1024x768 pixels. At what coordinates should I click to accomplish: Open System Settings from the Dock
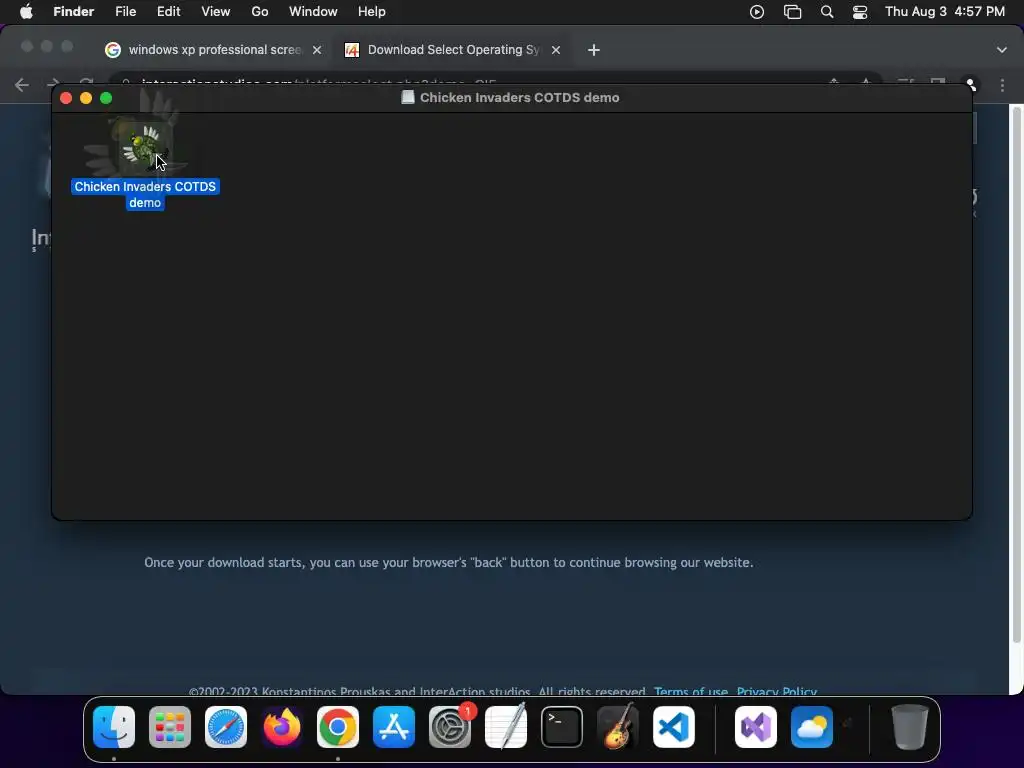pos(450,727)
